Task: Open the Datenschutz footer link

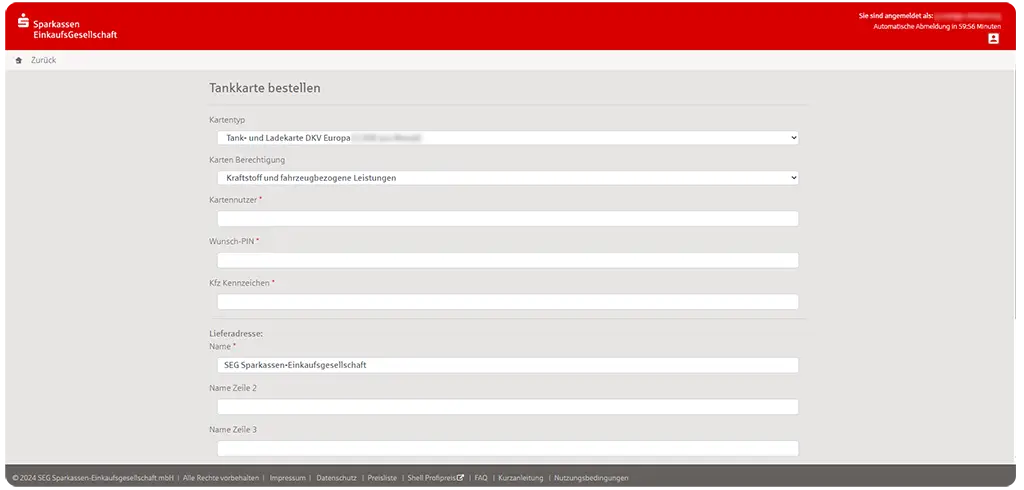Action: tap(336, 478)
